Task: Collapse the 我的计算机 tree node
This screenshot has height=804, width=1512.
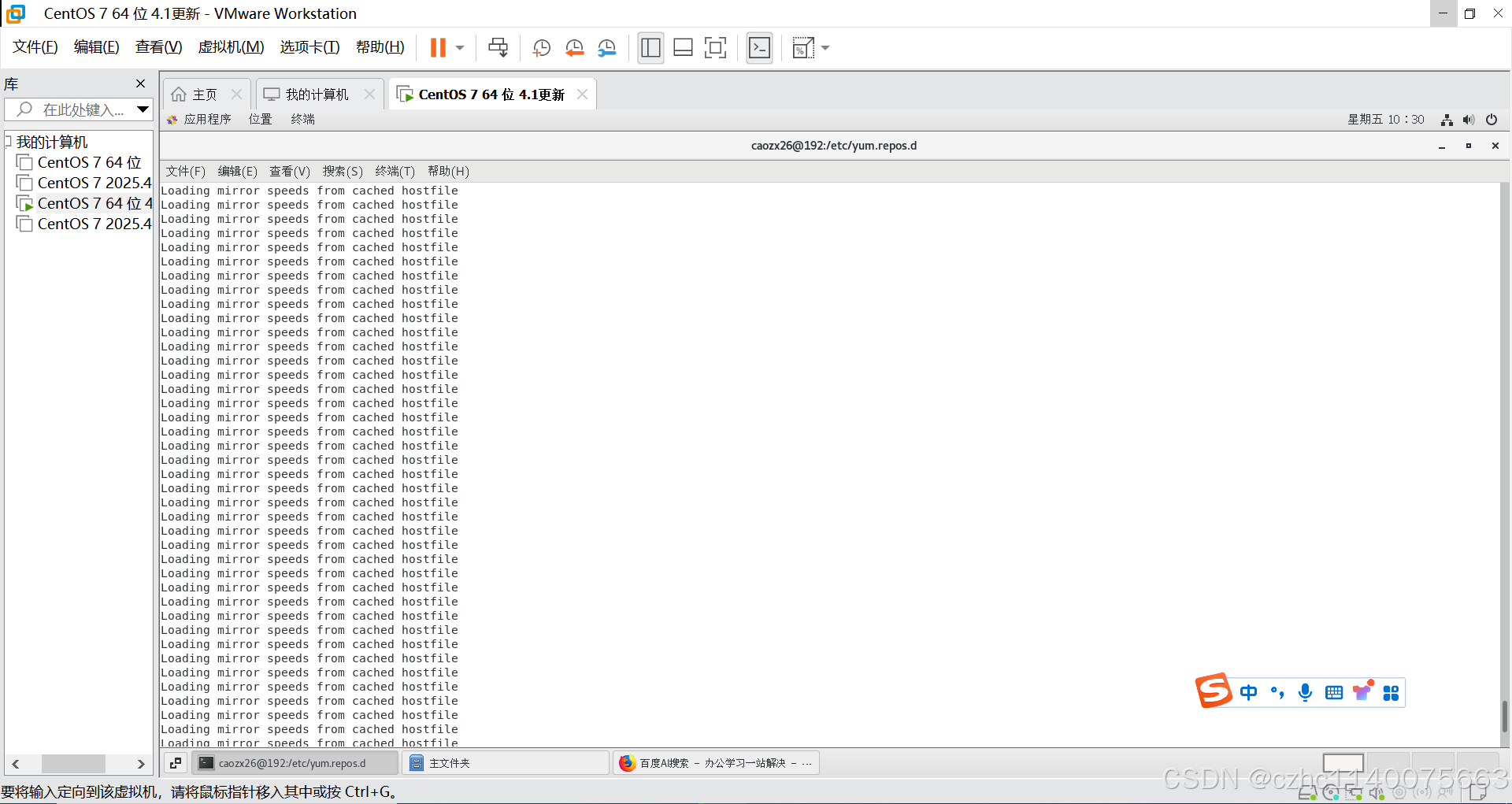Action: (x=9, y=142)
